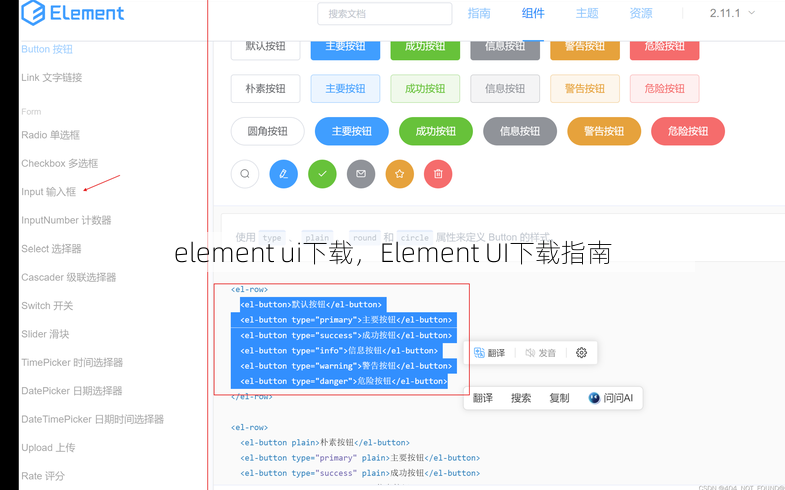Click the plain light-orange 警告按钮
Viewport: 785px width, 490px height.
click(585, 89)
